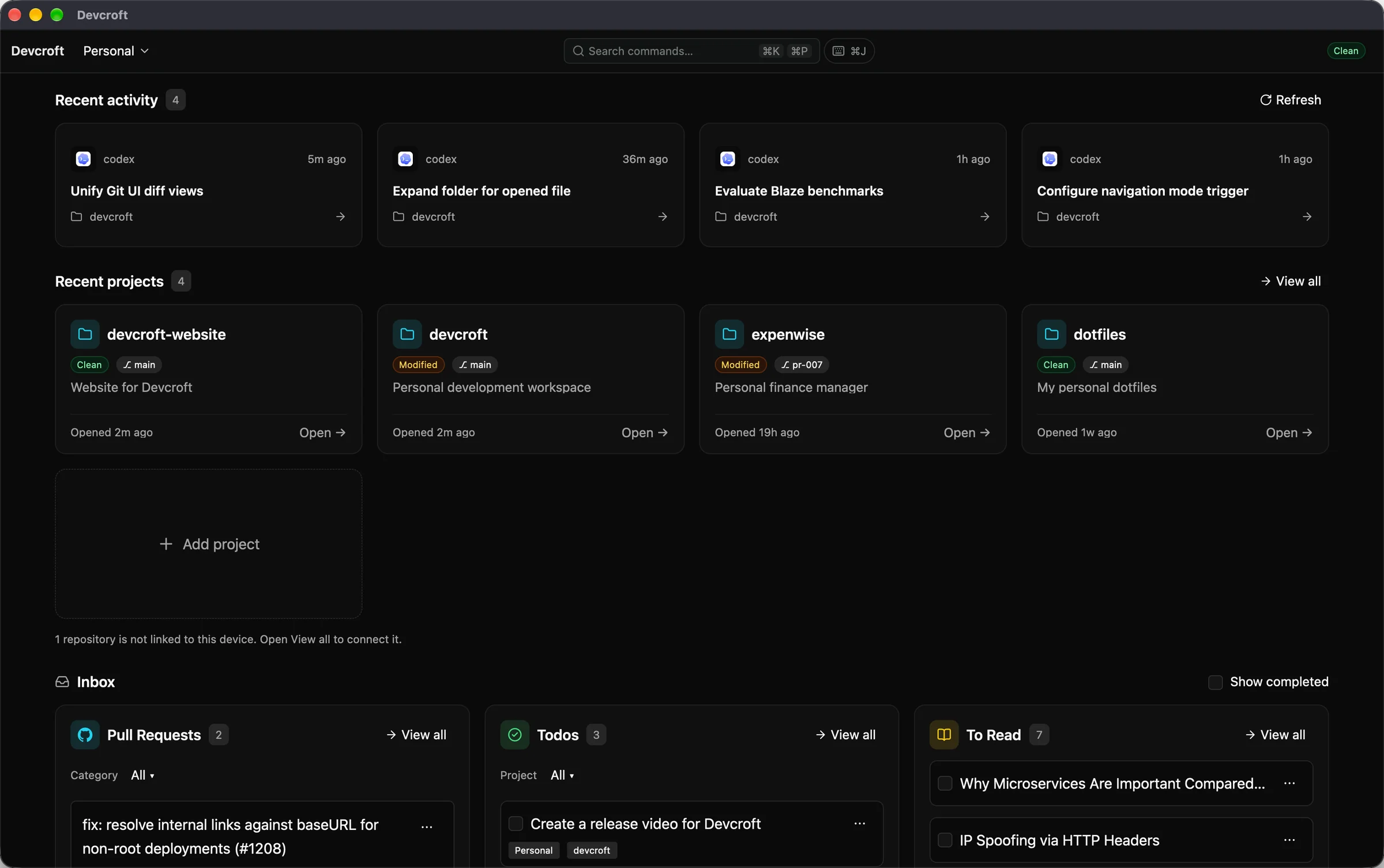This screenshot has height=868, width=1384.
Task: Click the GitHub icon beside Pull Requests
Action: click(x=85, y=734)
